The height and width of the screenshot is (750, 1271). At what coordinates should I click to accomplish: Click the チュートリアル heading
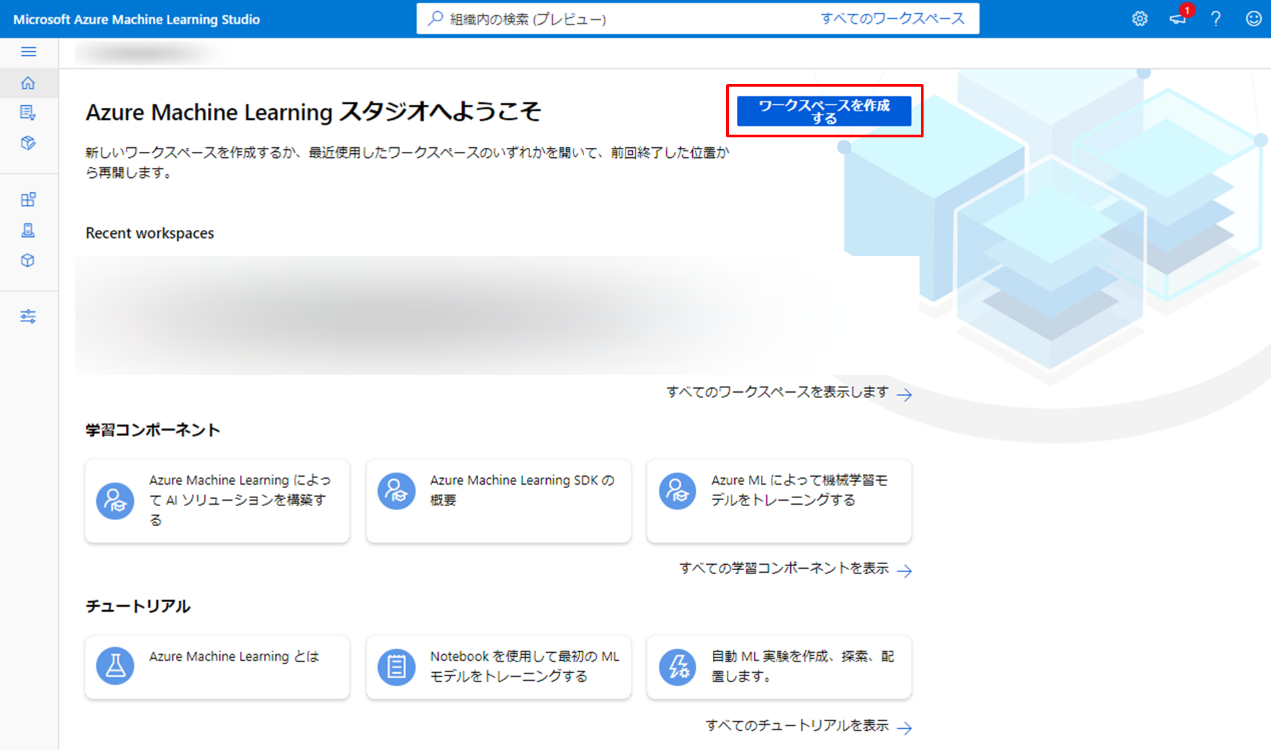coord(138,606)
